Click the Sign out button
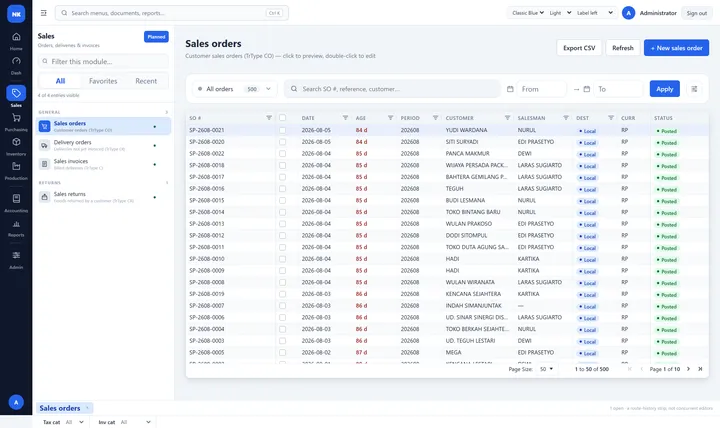The width and height of the screenshot is (720, 428). click(697, 13)
